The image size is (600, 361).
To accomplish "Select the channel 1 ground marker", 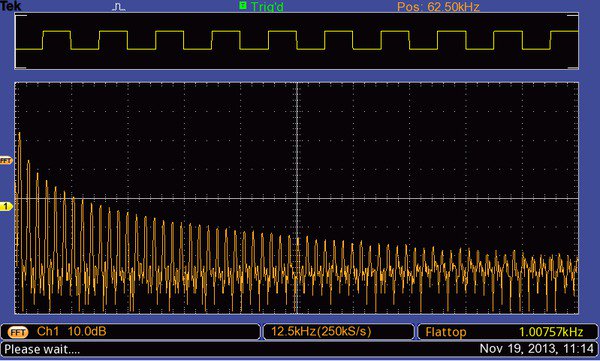I will pos(6,207).
